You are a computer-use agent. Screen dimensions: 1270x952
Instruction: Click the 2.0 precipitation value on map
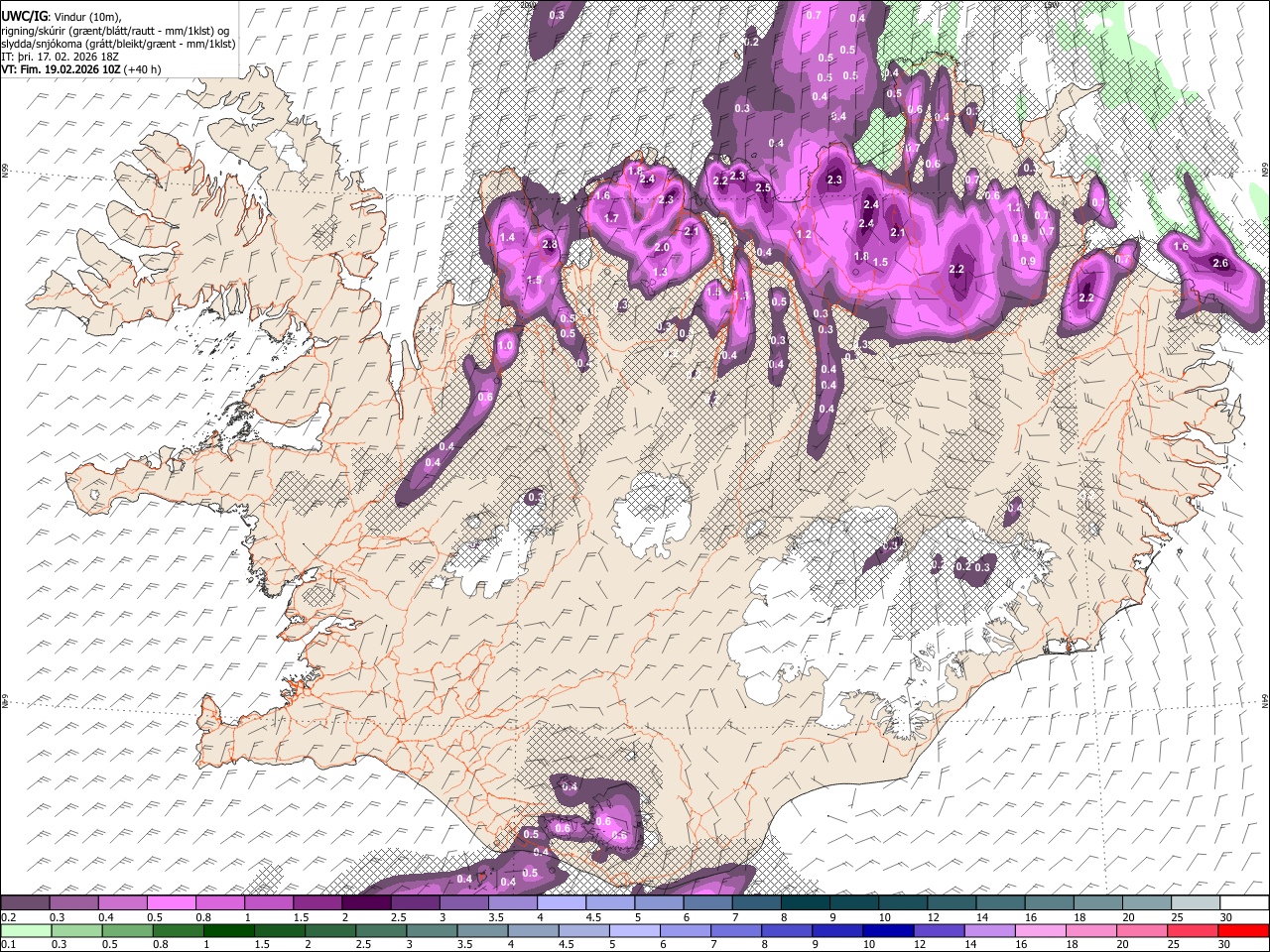662,247
